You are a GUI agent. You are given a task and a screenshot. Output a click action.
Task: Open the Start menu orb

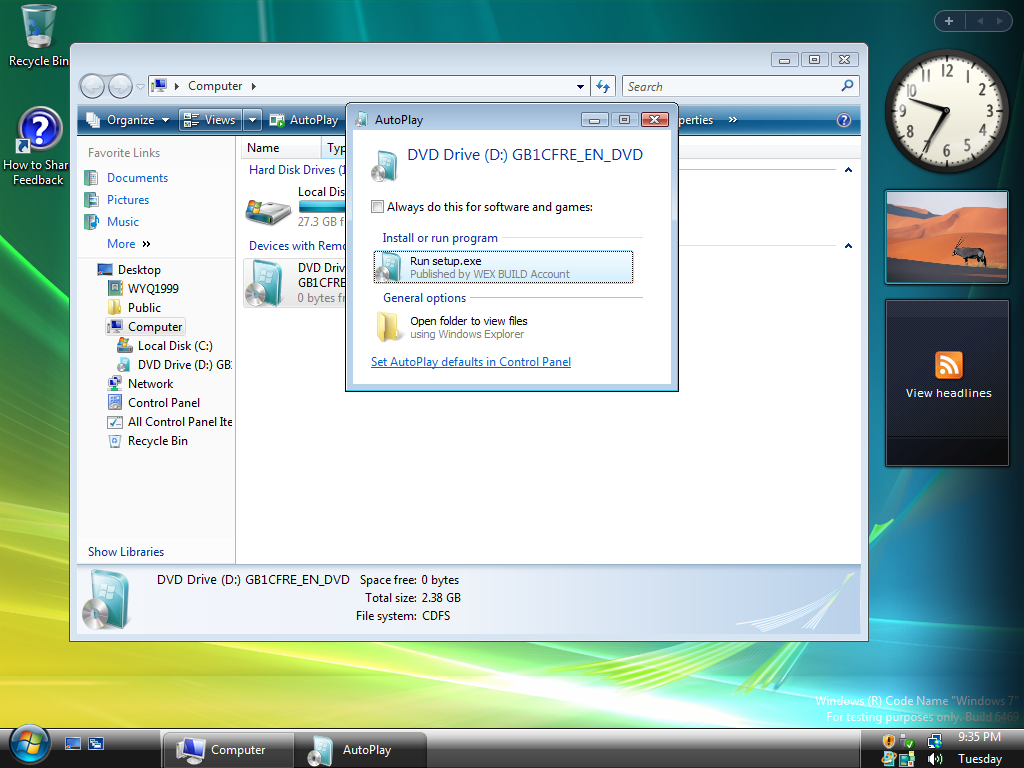(29, 745)
